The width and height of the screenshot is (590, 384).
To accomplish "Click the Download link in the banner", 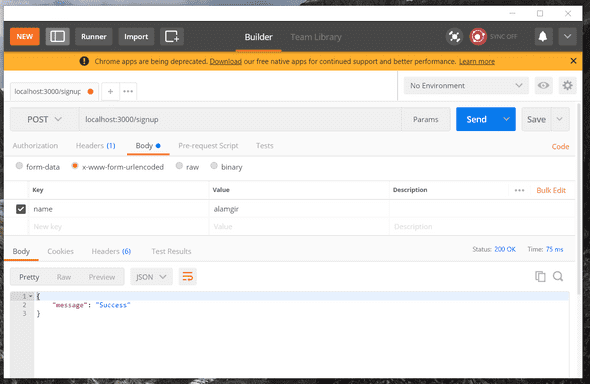I will tap(225, 61).
